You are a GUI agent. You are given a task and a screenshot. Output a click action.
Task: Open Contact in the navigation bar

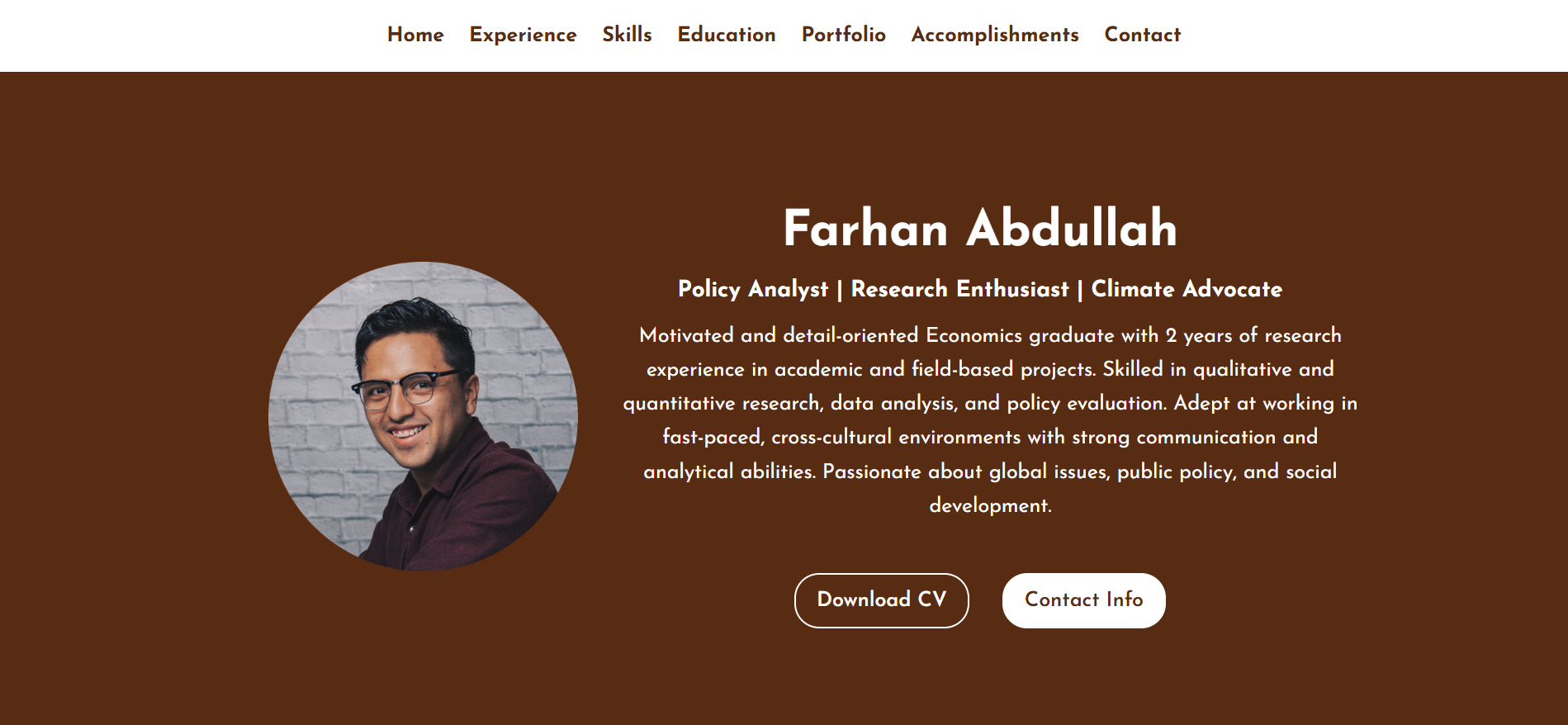[x=1143, y=35]
